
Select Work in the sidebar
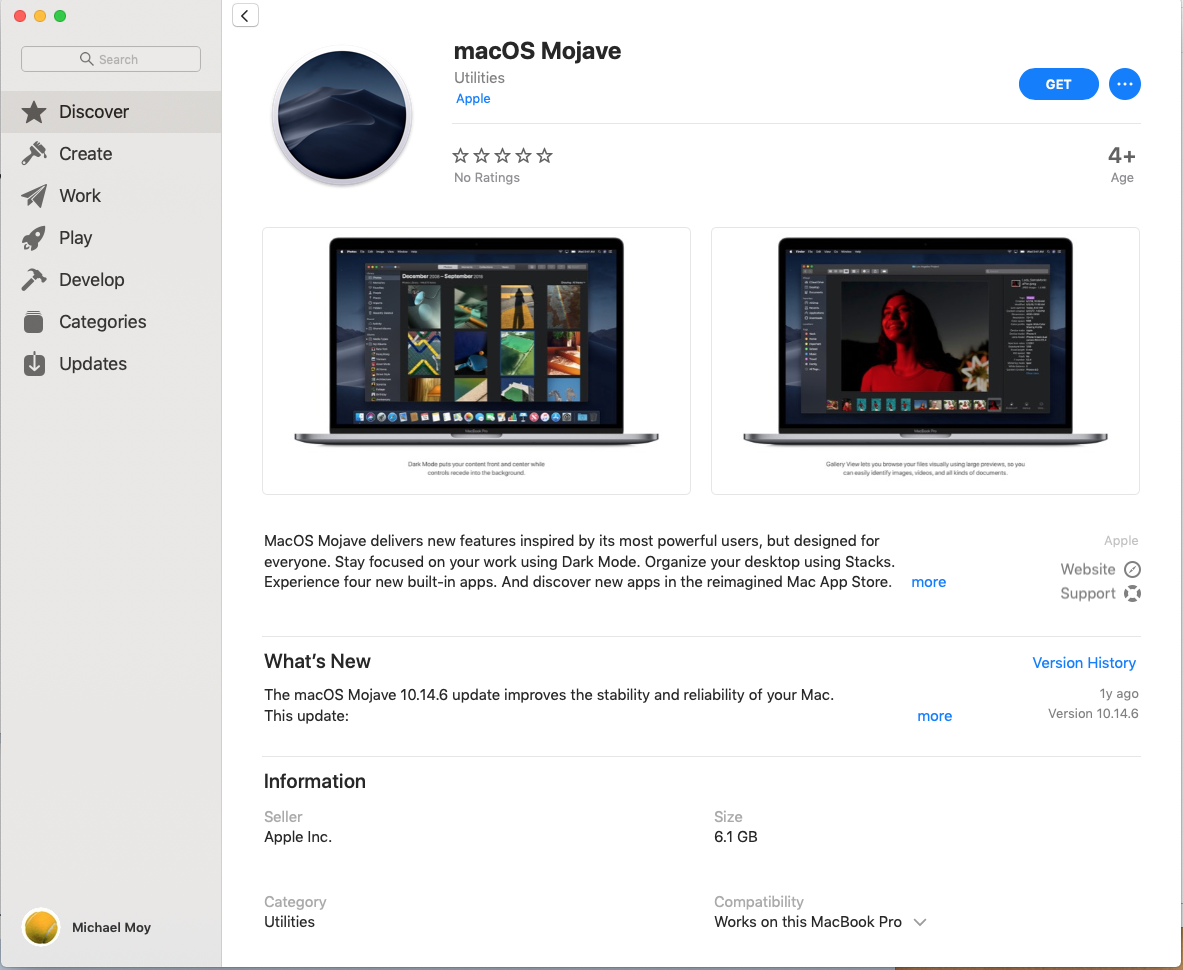click(x=111, y=196)
